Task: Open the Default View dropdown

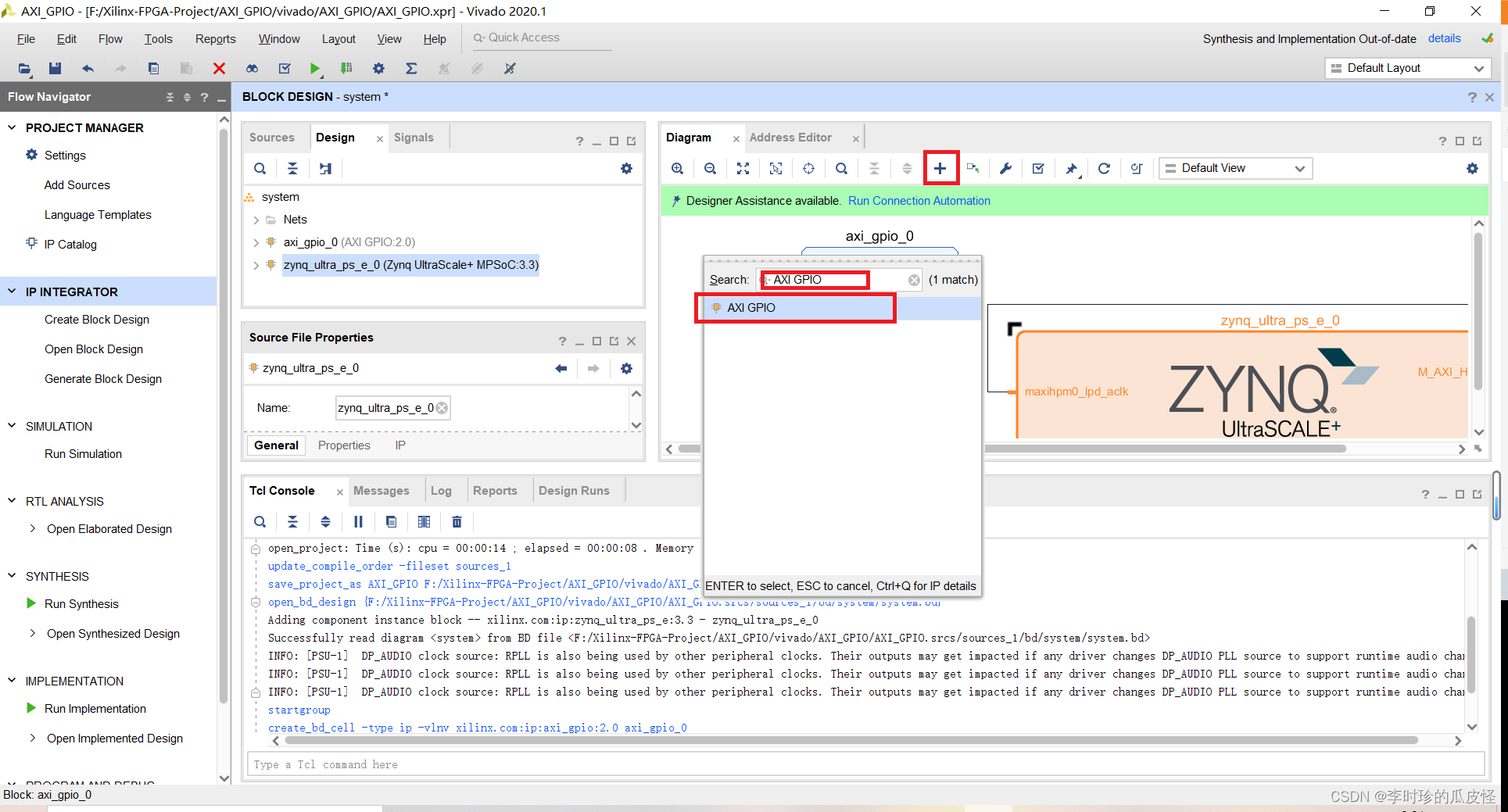Action: (x=1235, y=168)
